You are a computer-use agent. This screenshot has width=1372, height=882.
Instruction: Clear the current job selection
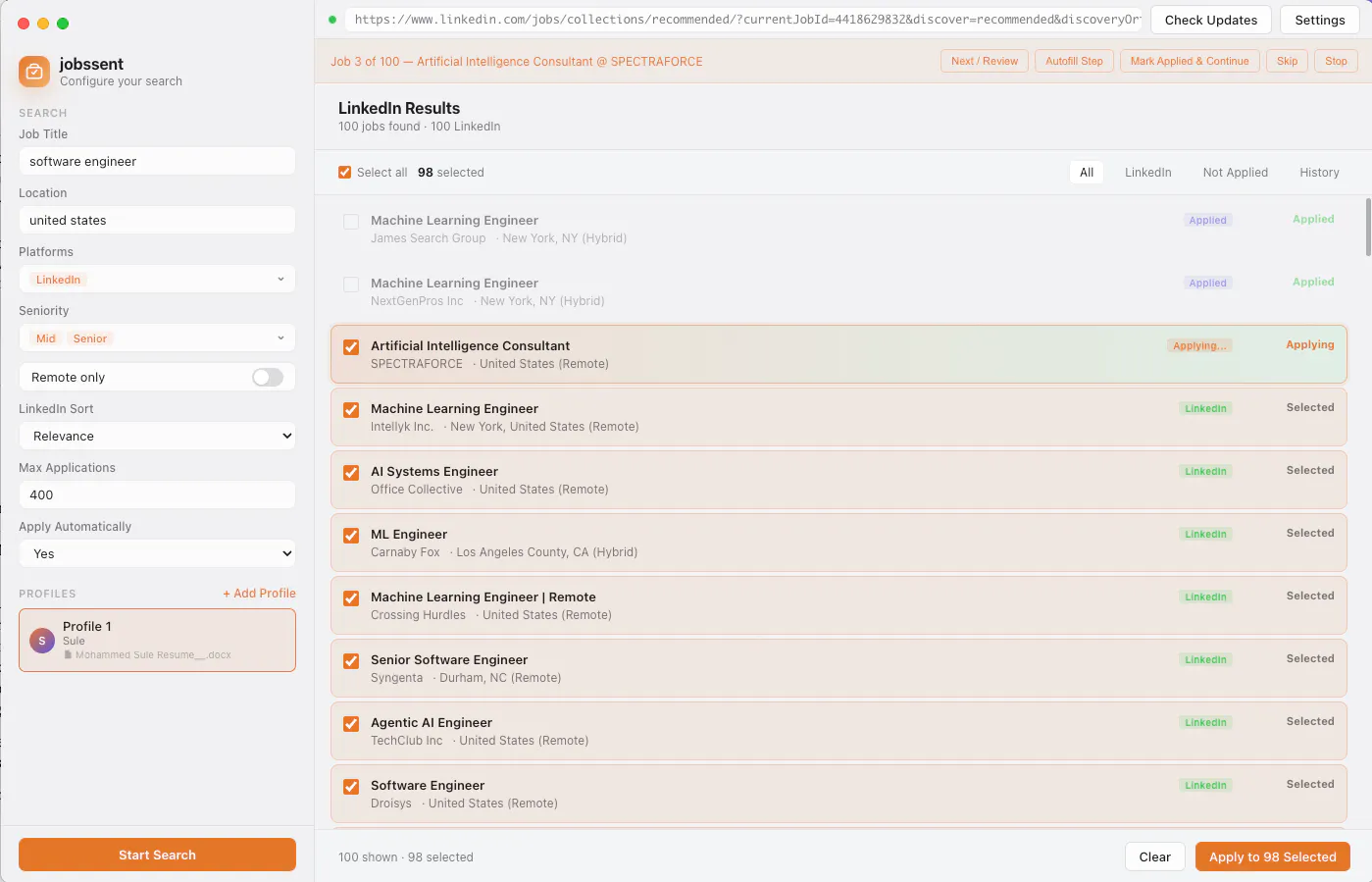click(1154, 856)
